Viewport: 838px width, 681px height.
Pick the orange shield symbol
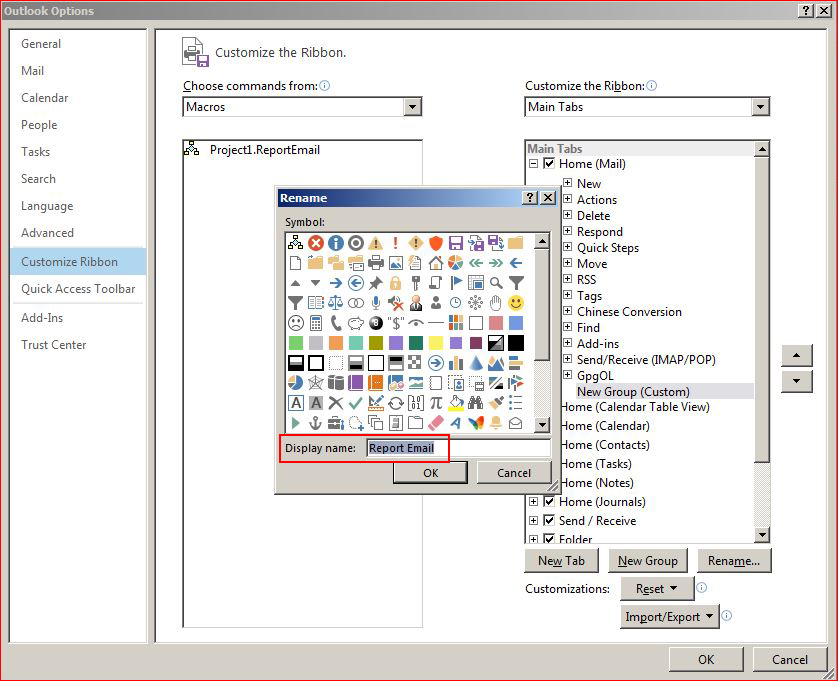(x=436, y=243)
